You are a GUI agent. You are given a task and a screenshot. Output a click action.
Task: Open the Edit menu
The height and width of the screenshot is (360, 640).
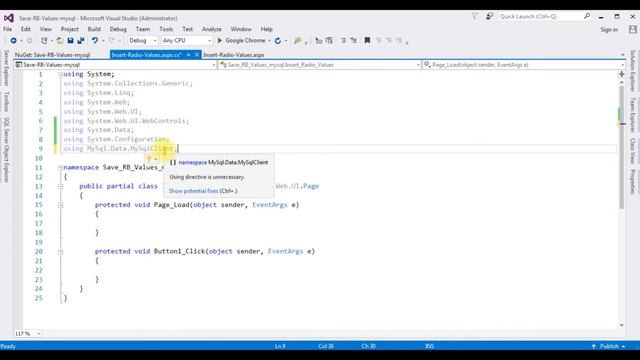[26, 29]
